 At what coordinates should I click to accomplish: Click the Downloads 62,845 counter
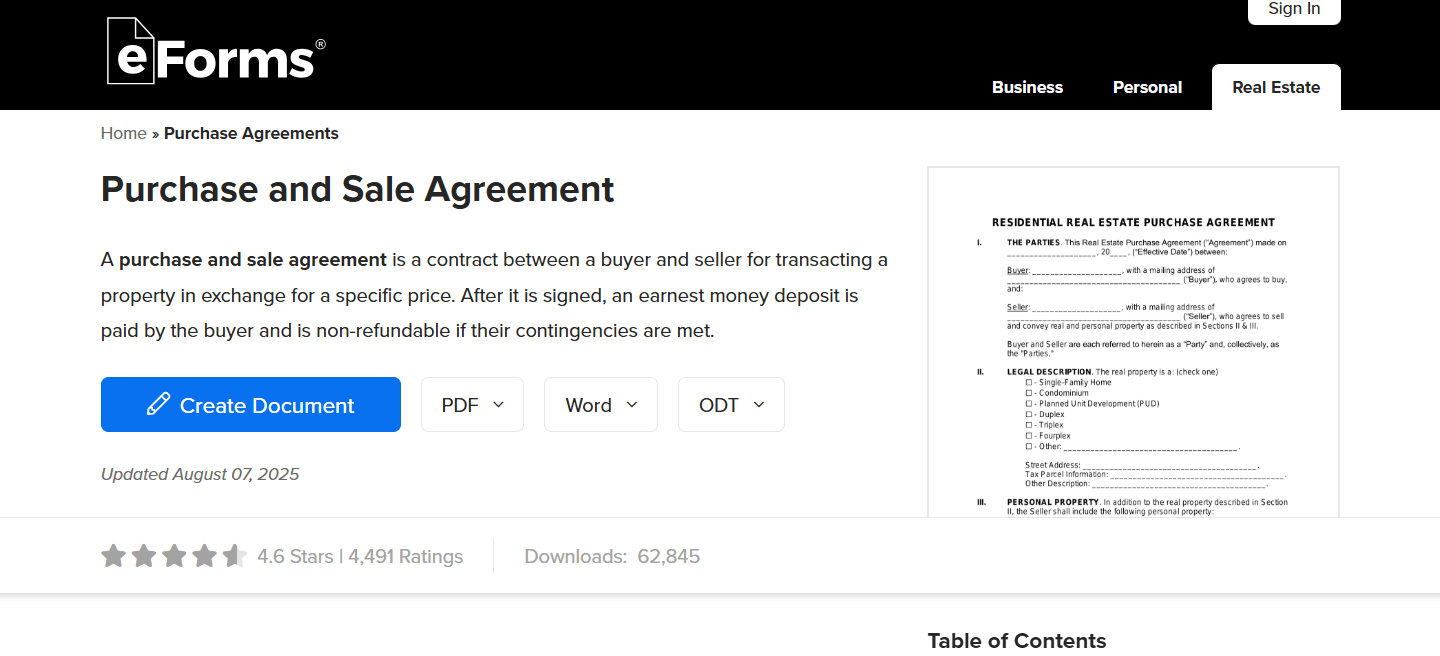(612, 555)
